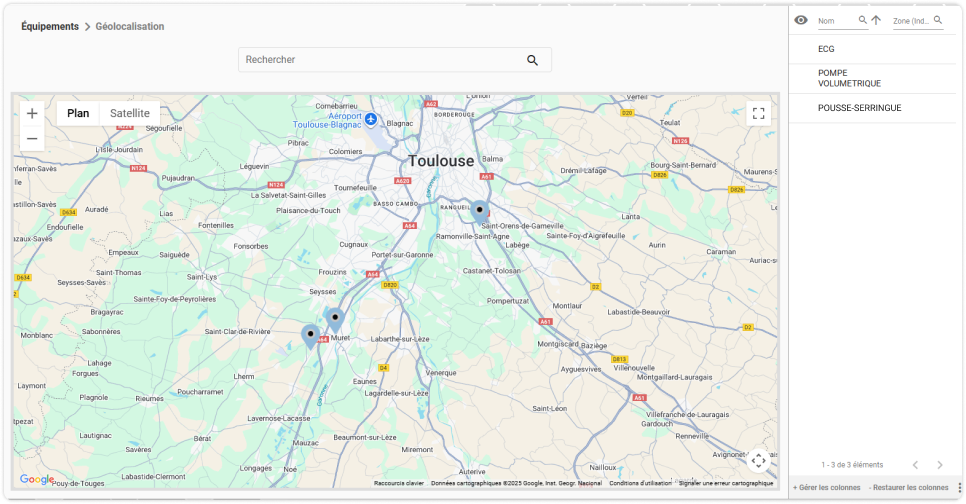Click the Zone column search icon
The image size is (966, 504).
click(938, 20)
